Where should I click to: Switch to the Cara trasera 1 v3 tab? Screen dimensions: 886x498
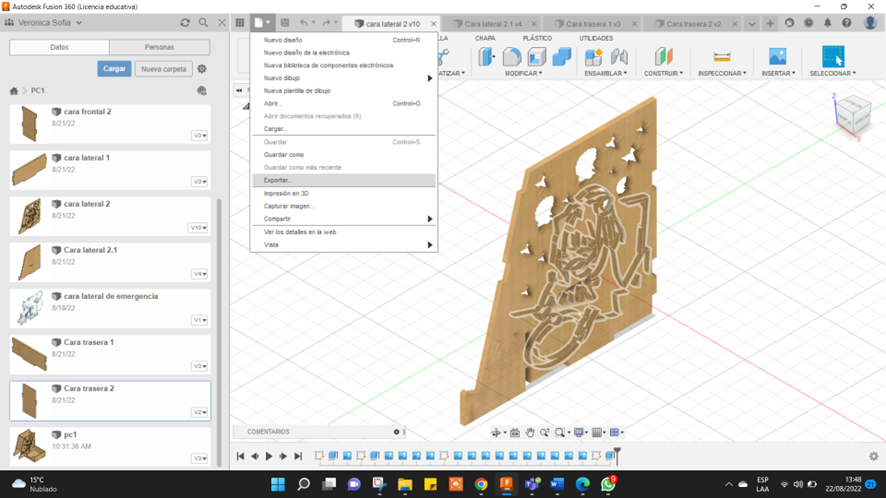coord(593,24)
